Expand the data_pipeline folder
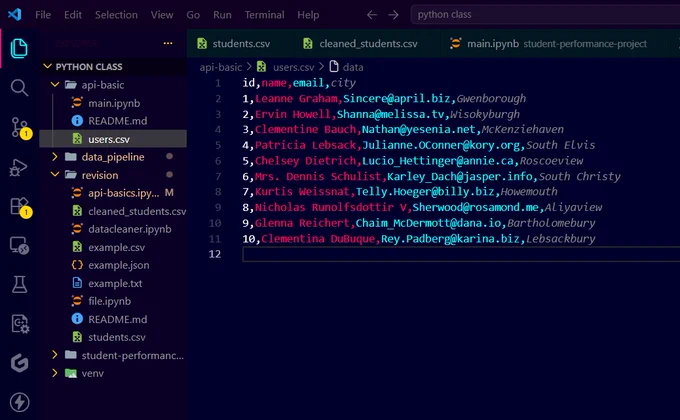Screen dimensions: 680x420 point(55,157)
